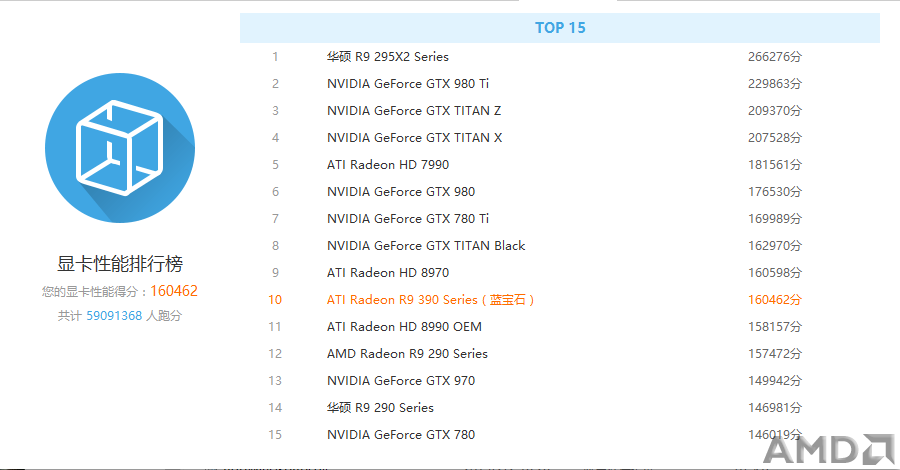Select AMD Radeon R9 290 Series entry

[x=408, y=354]
